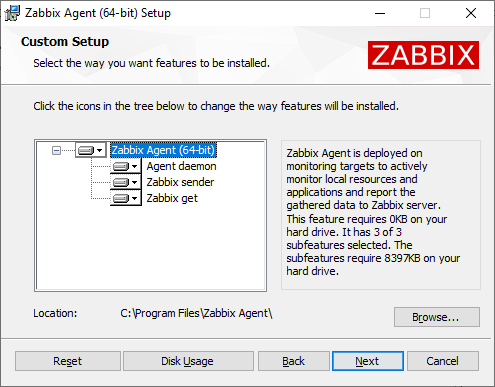Screen dimensions: 495x387
Task: Go Back to previous setup step
Action: [x=294, y=361]
